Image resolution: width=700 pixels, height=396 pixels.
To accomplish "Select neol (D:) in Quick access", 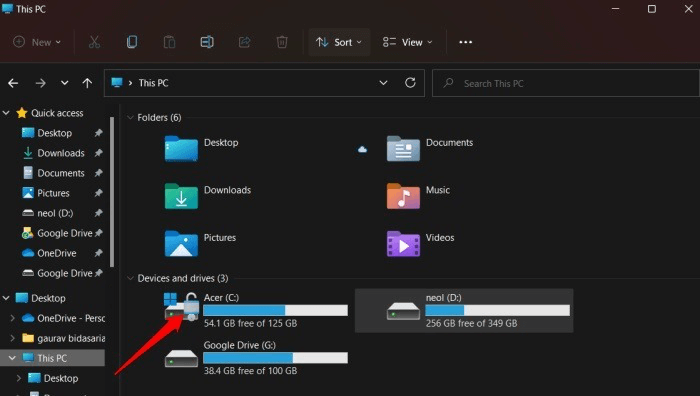I will (x=55, y=213).
